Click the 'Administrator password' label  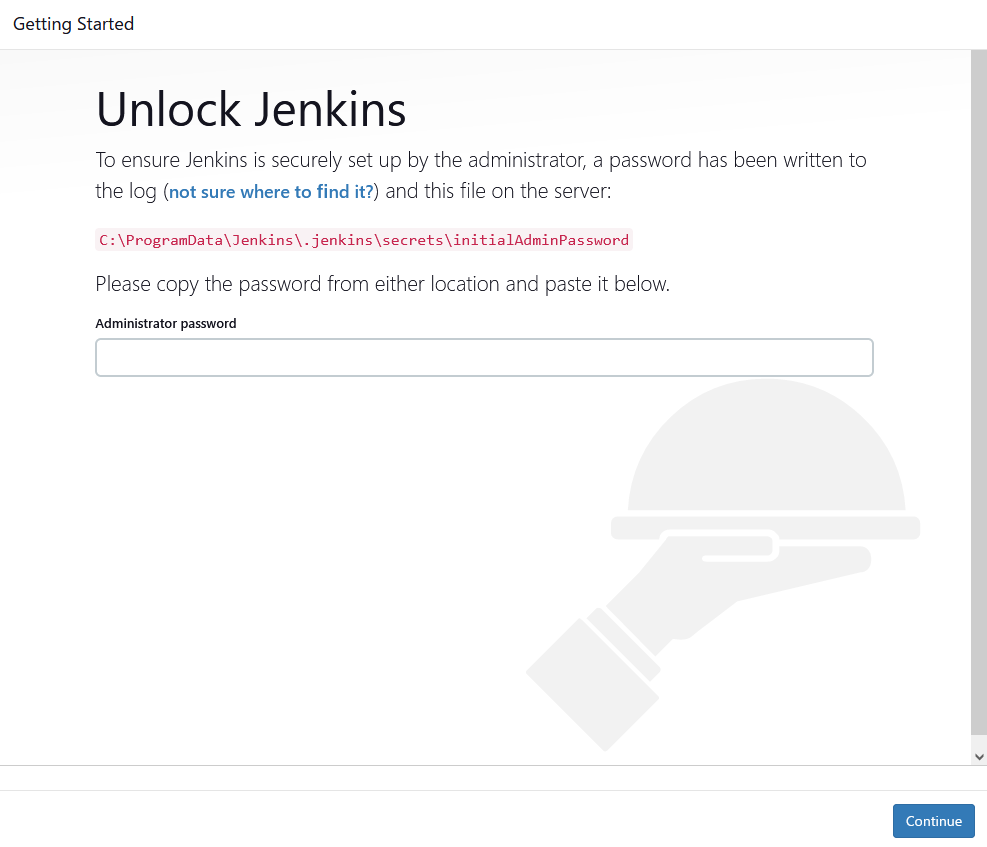[165, 323]
